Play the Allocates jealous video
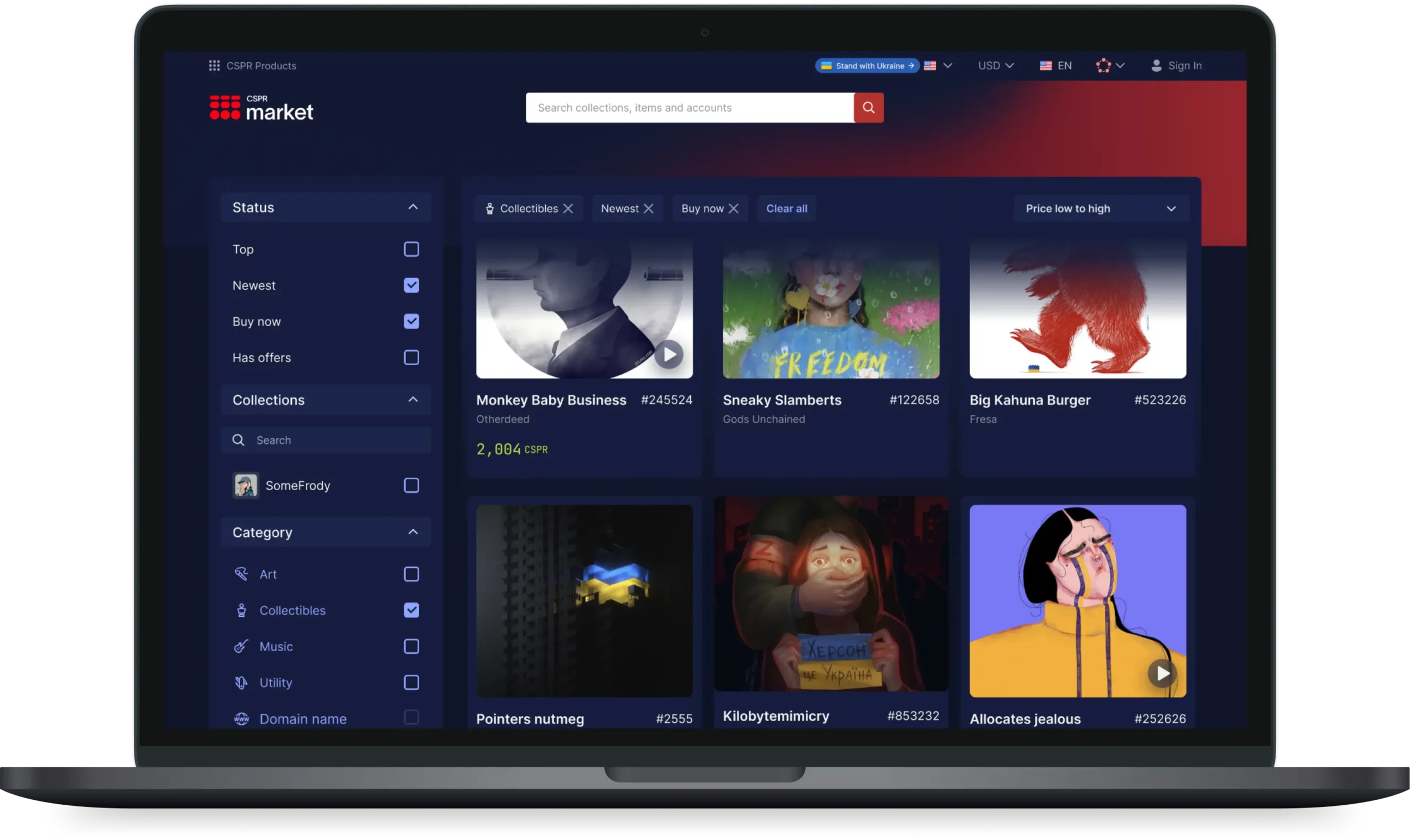 (1162, 674)
